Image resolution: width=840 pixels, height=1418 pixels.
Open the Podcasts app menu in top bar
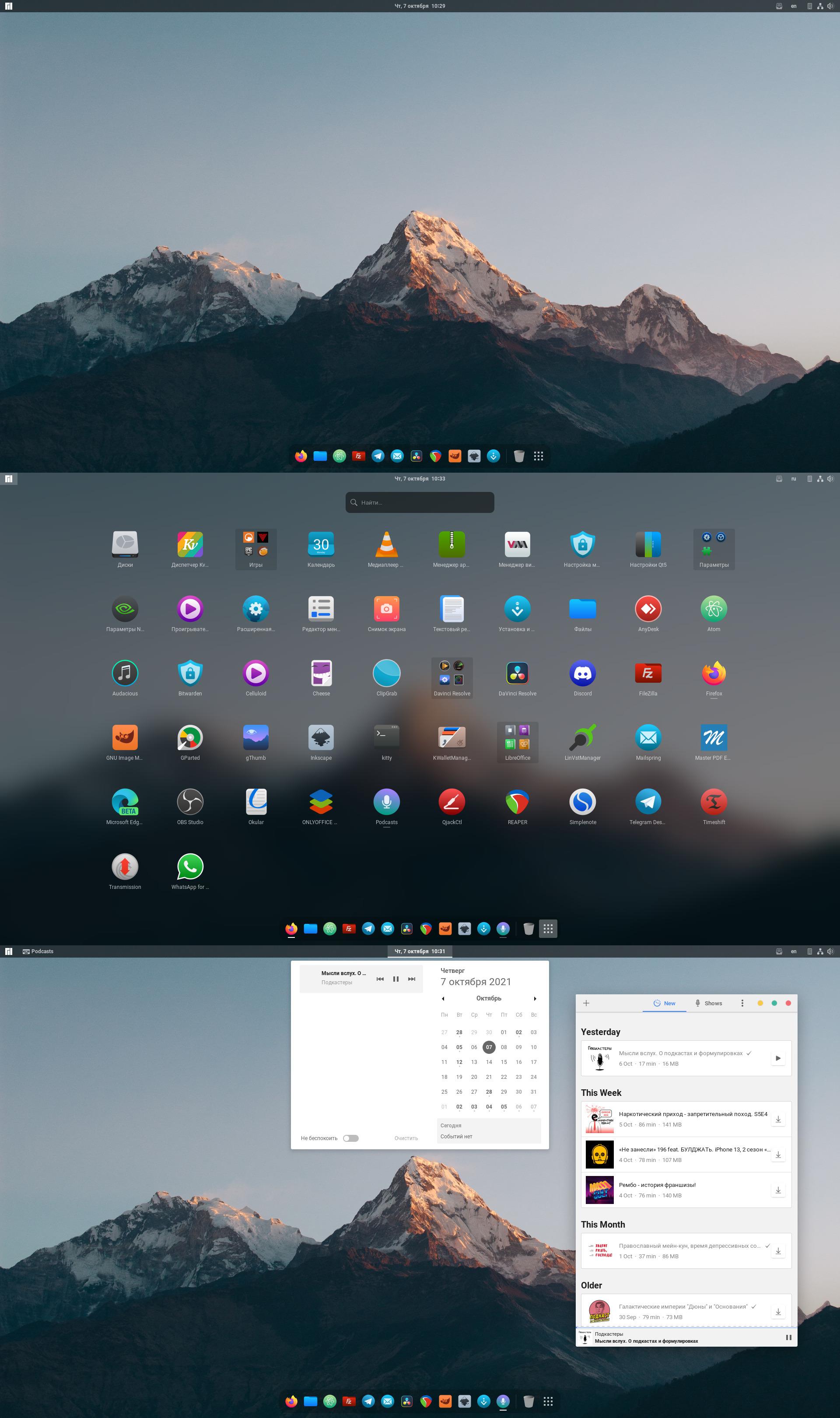pyautogui.click(x=38, y=951)
